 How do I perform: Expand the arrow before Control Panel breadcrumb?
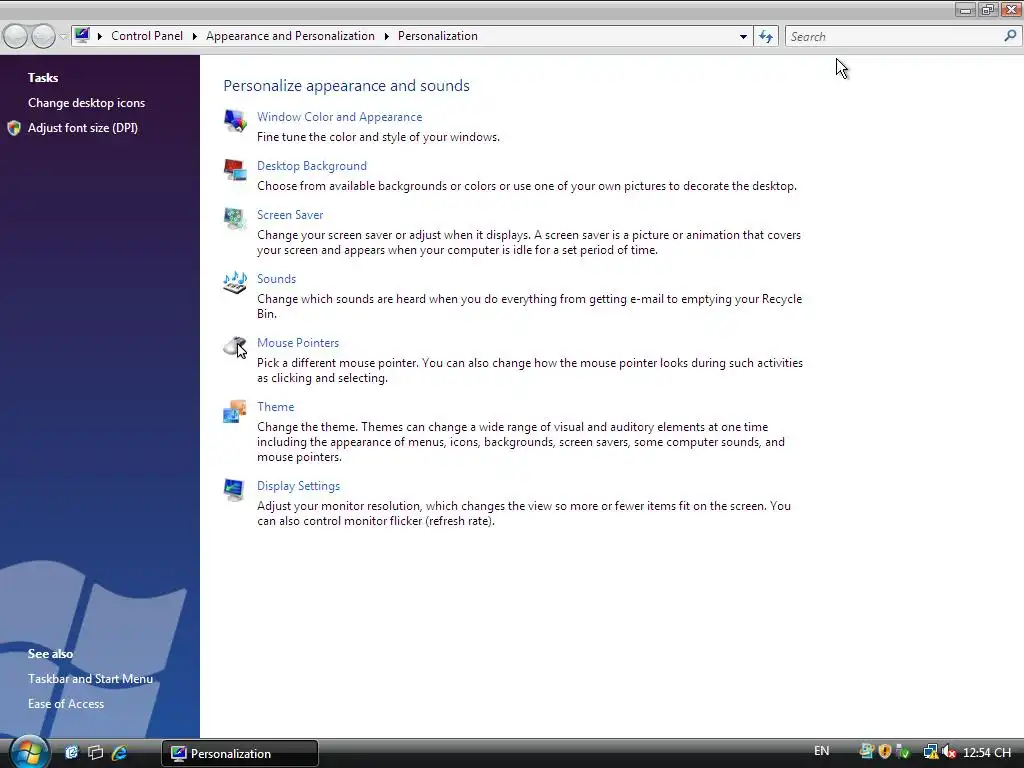(x=99, y=36)
